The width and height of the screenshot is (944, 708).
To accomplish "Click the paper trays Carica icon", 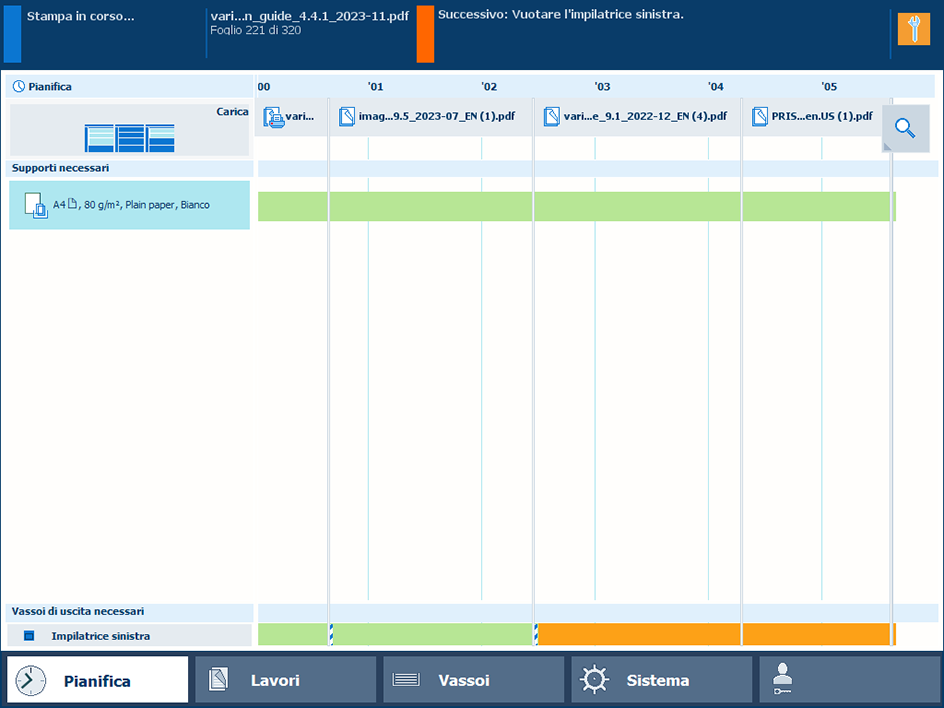I will 129,138.
